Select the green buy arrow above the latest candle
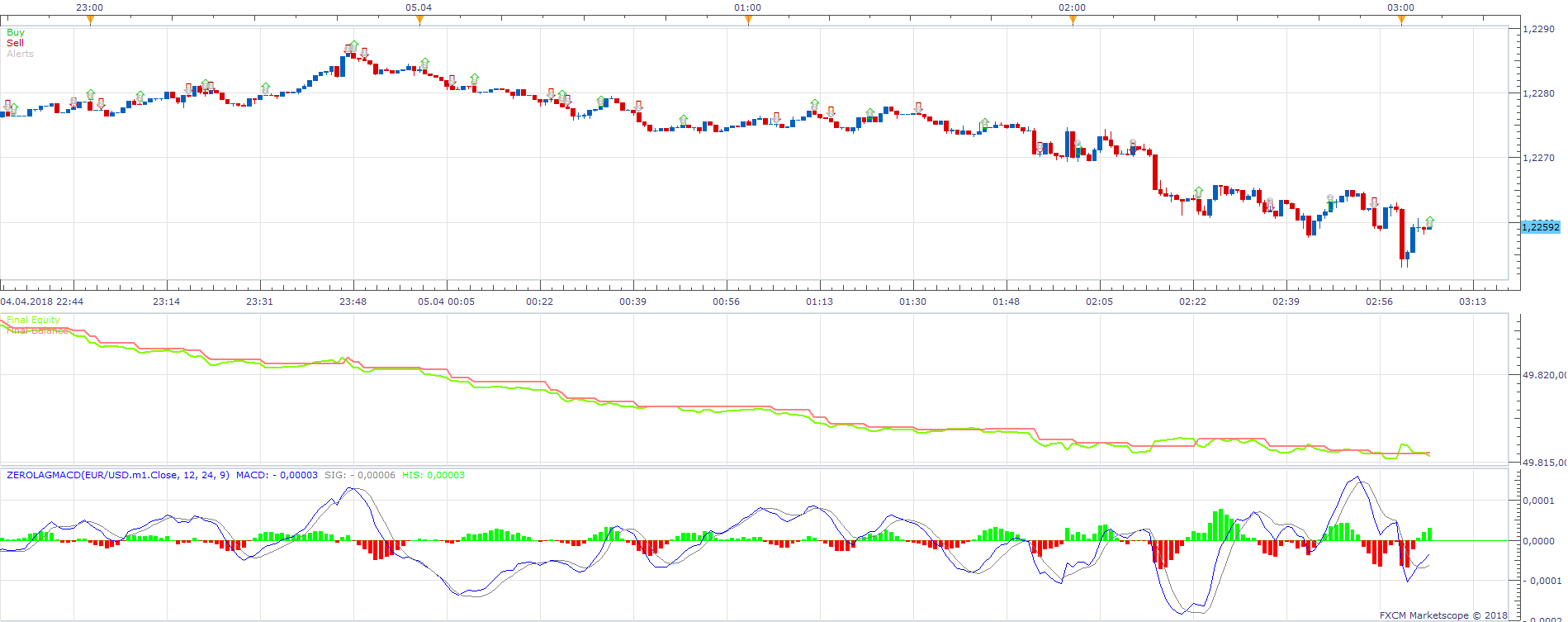Image resolution: width=1568 pixels, height=622 pixels. click(1429, 222)
